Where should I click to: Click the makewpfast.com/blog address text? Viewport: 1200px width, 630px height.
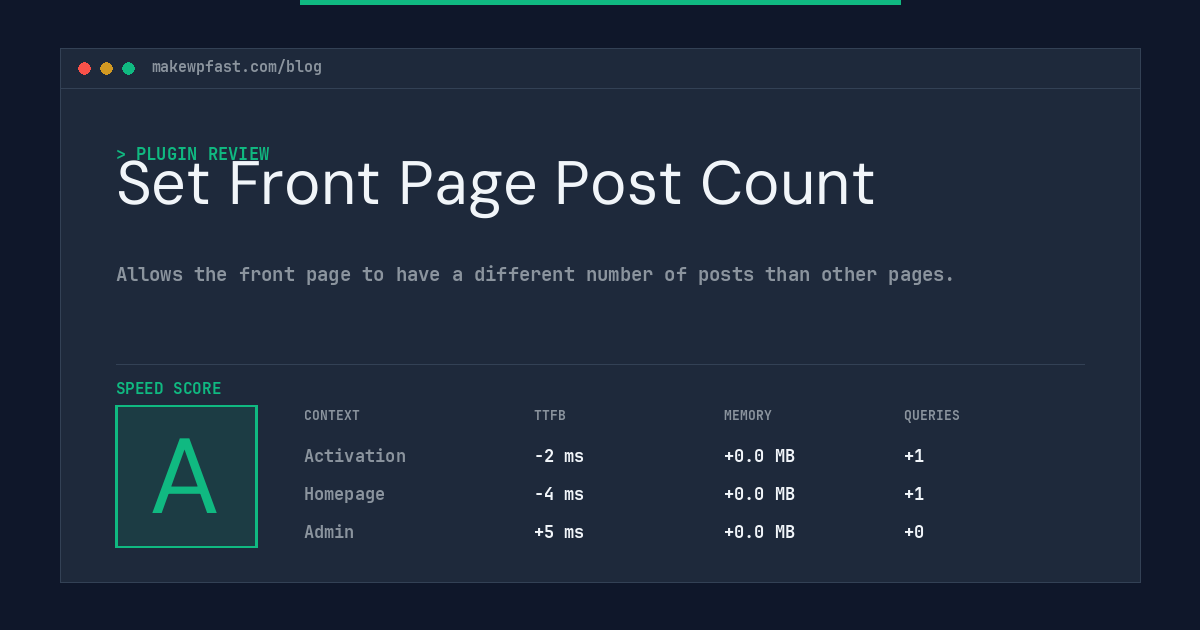point(237,67)
